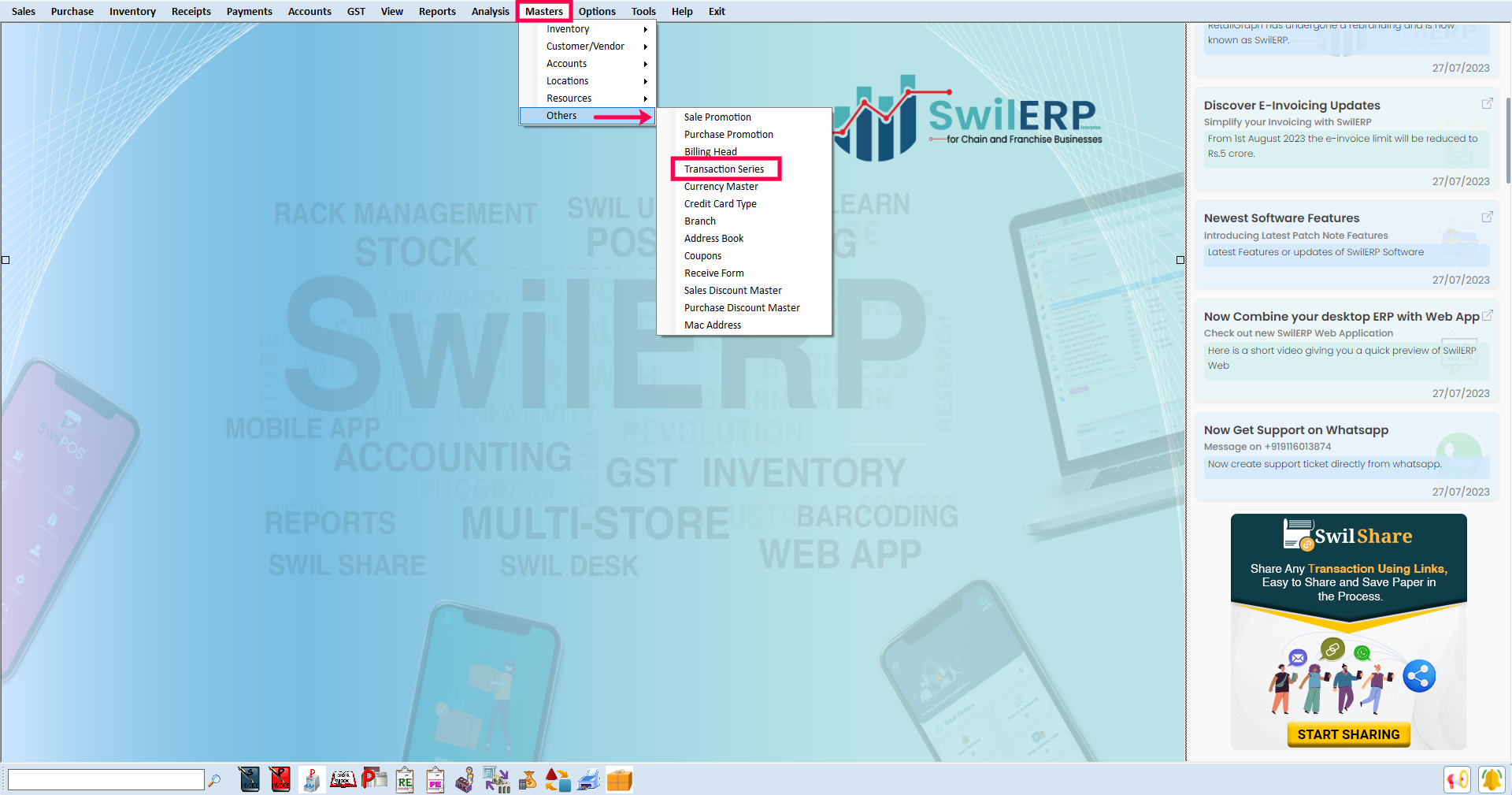Open the Discover E-Invoicing Updates heading
The image size is (1512, 795).
click(x=1291, y=106)
